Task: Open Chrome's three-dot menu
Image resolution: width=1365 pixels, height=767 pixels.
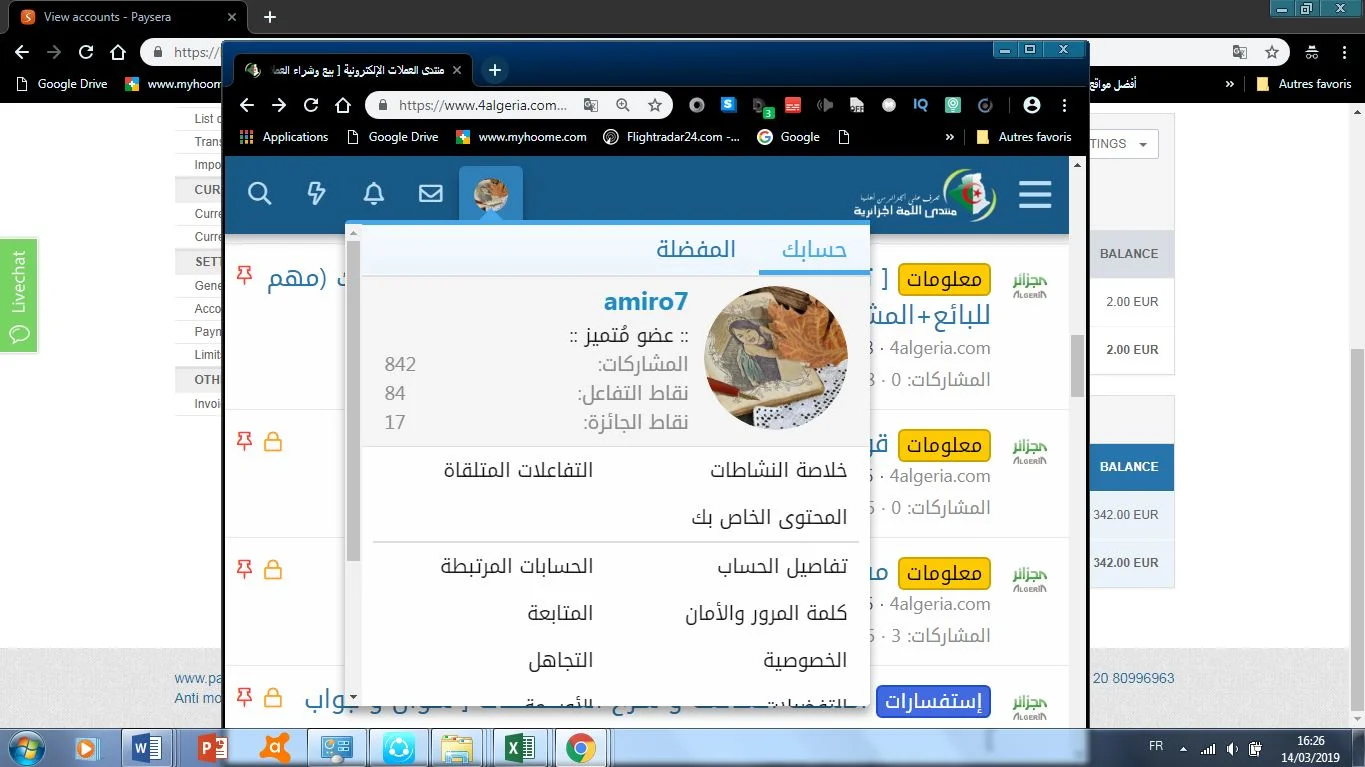Action: [1064, 105]
